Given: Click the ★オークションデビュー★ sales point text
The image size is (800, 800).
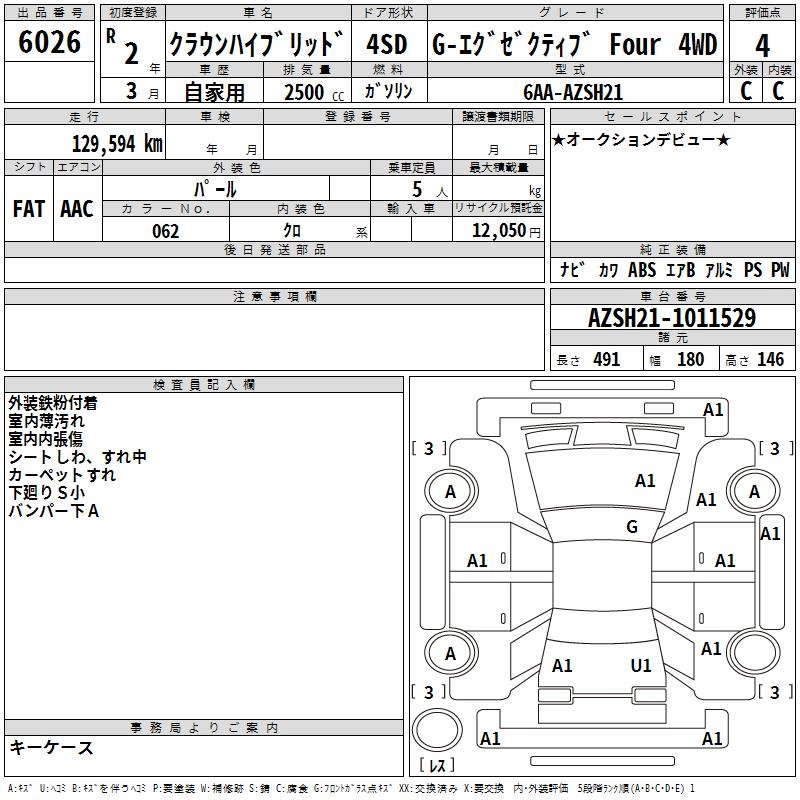Looking at the screenshot, I should [640, 140].
